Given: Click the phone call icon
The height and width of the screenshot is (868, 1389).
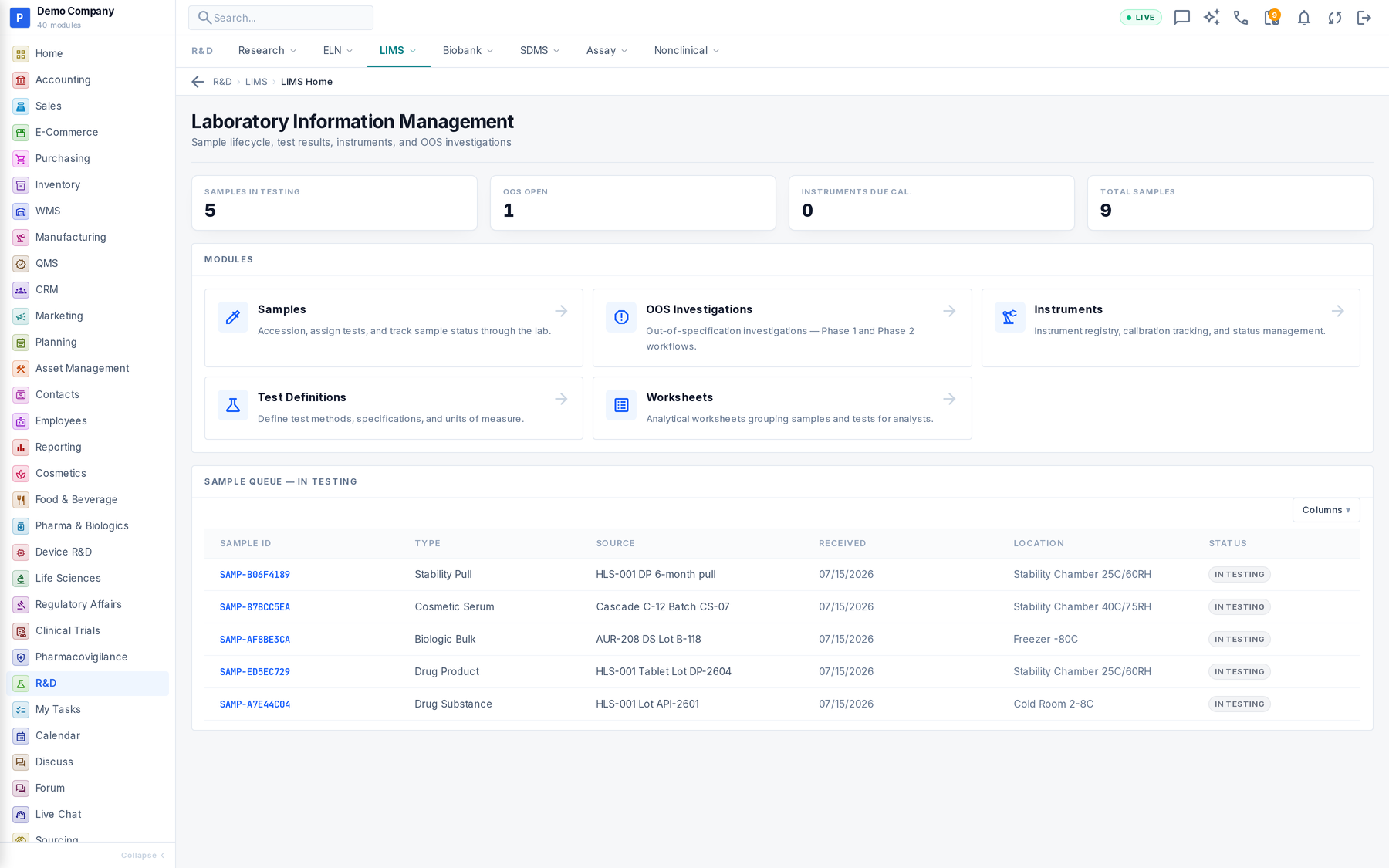Looking at the screenshot, I should pyautogui.click(x=1241, y=18).
